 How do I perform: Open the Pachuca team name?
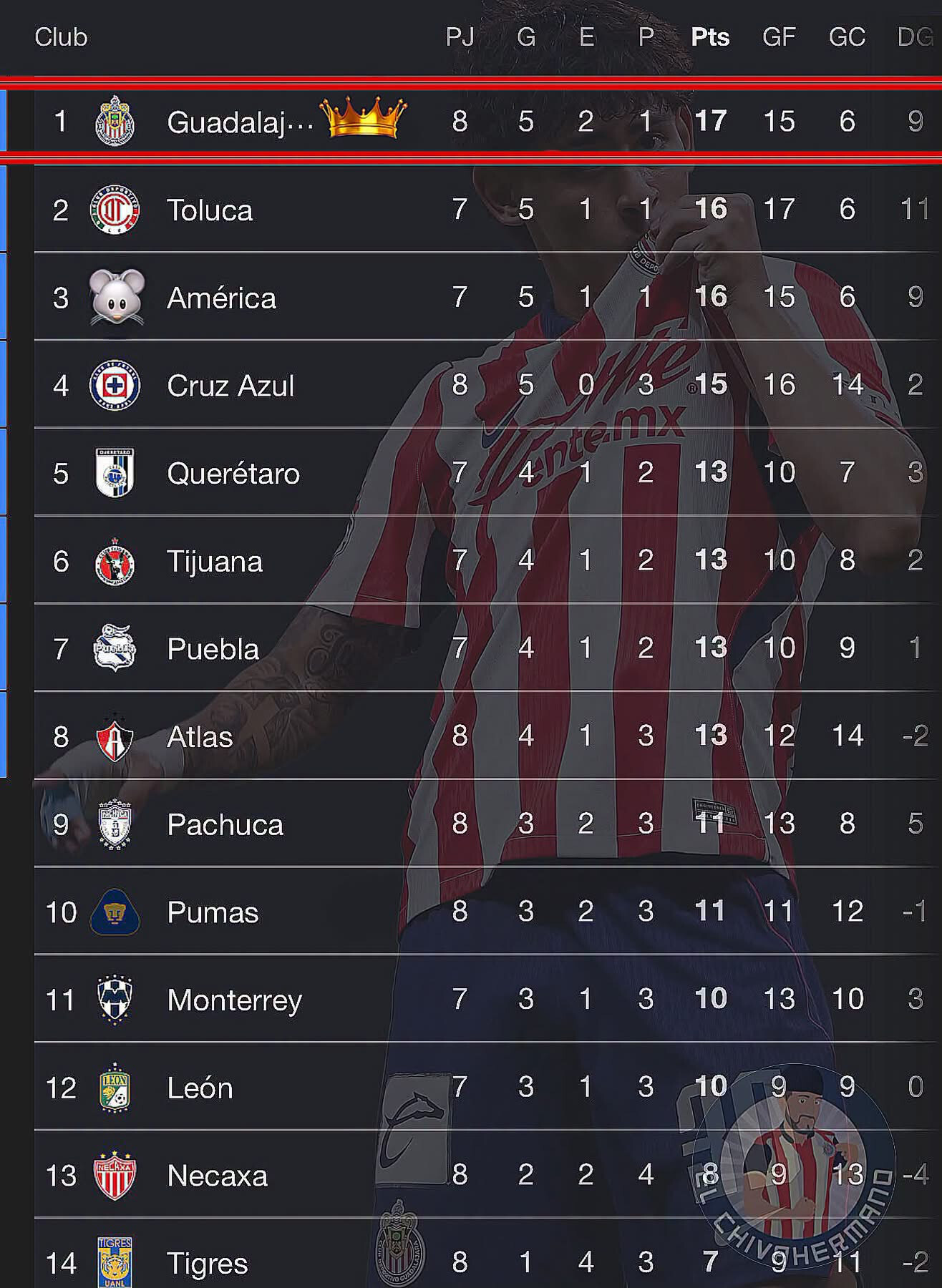[x=225, y=824]
